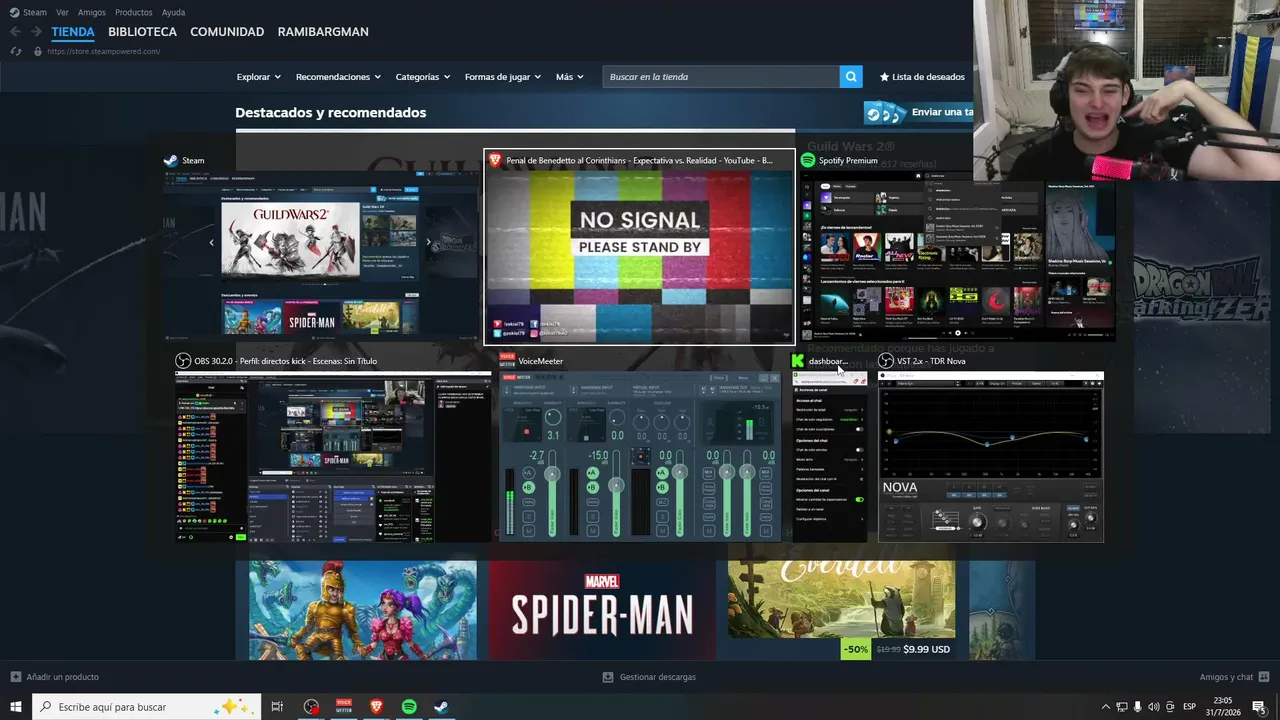Screen dimensions: 1280x720
Task: Switch to the COMUNIDAD tab
Action: click(227, 32)
